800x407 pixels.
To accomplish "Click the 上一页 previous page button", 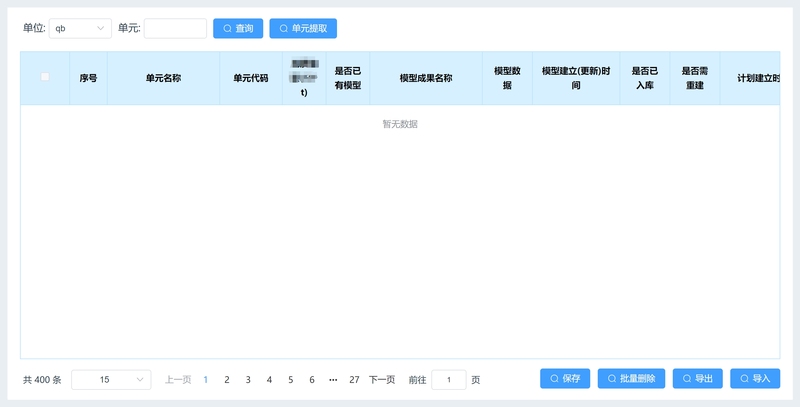I will (x=178, y=380).
